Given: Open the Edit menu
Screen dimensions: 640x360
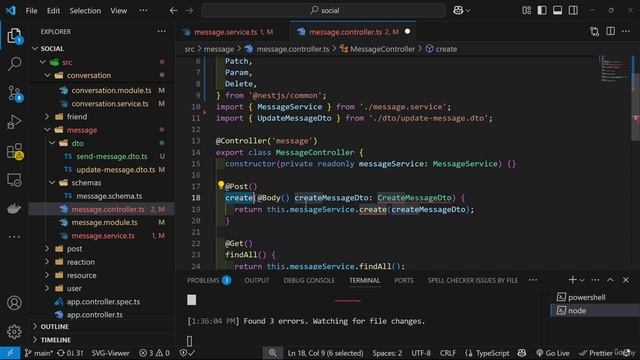Looking at the screenshot, I should [53, 11].
